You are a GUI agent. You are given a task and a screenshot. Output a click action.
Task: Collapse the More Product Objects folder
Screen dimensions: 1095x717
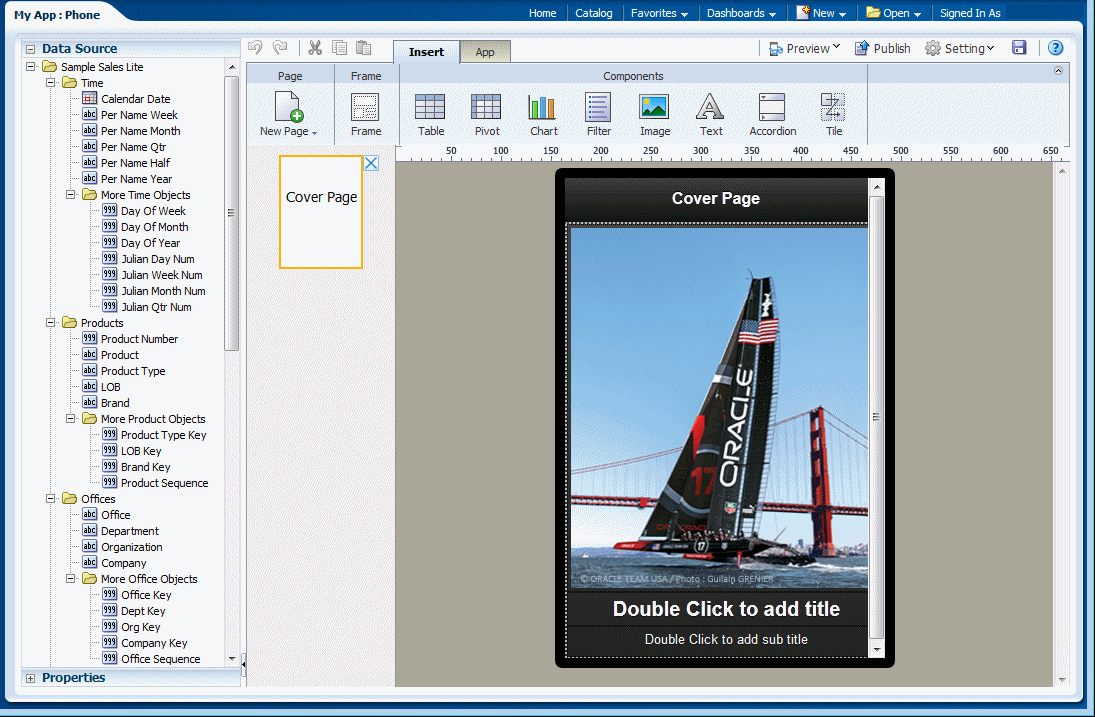coord(71,419)
